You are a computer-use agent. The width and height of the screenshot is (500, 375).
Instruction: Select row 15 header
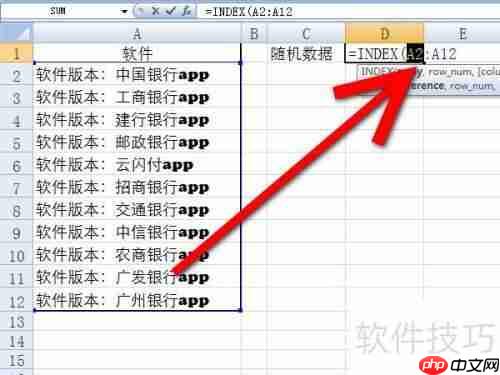pyautogui.click(x=16, y=360)
